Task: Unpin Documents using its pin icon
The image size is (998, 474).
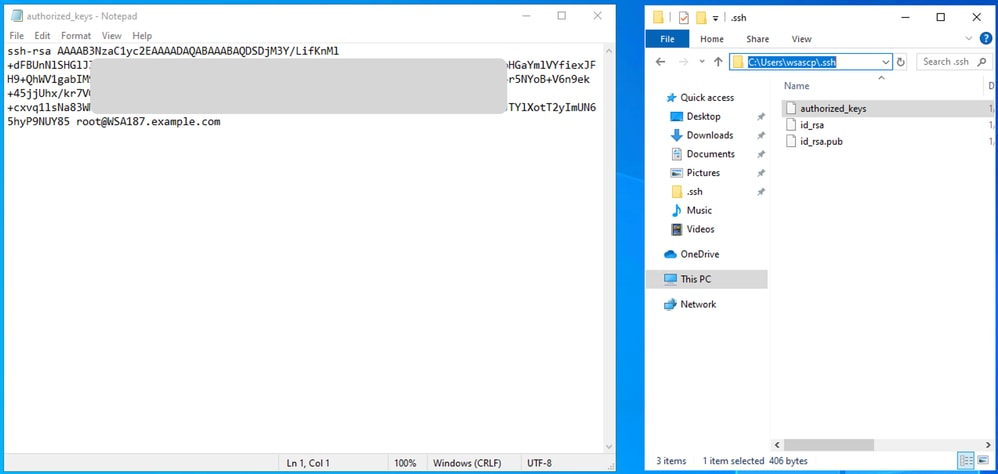Action: pyautogui.click(x=760, y=155)
